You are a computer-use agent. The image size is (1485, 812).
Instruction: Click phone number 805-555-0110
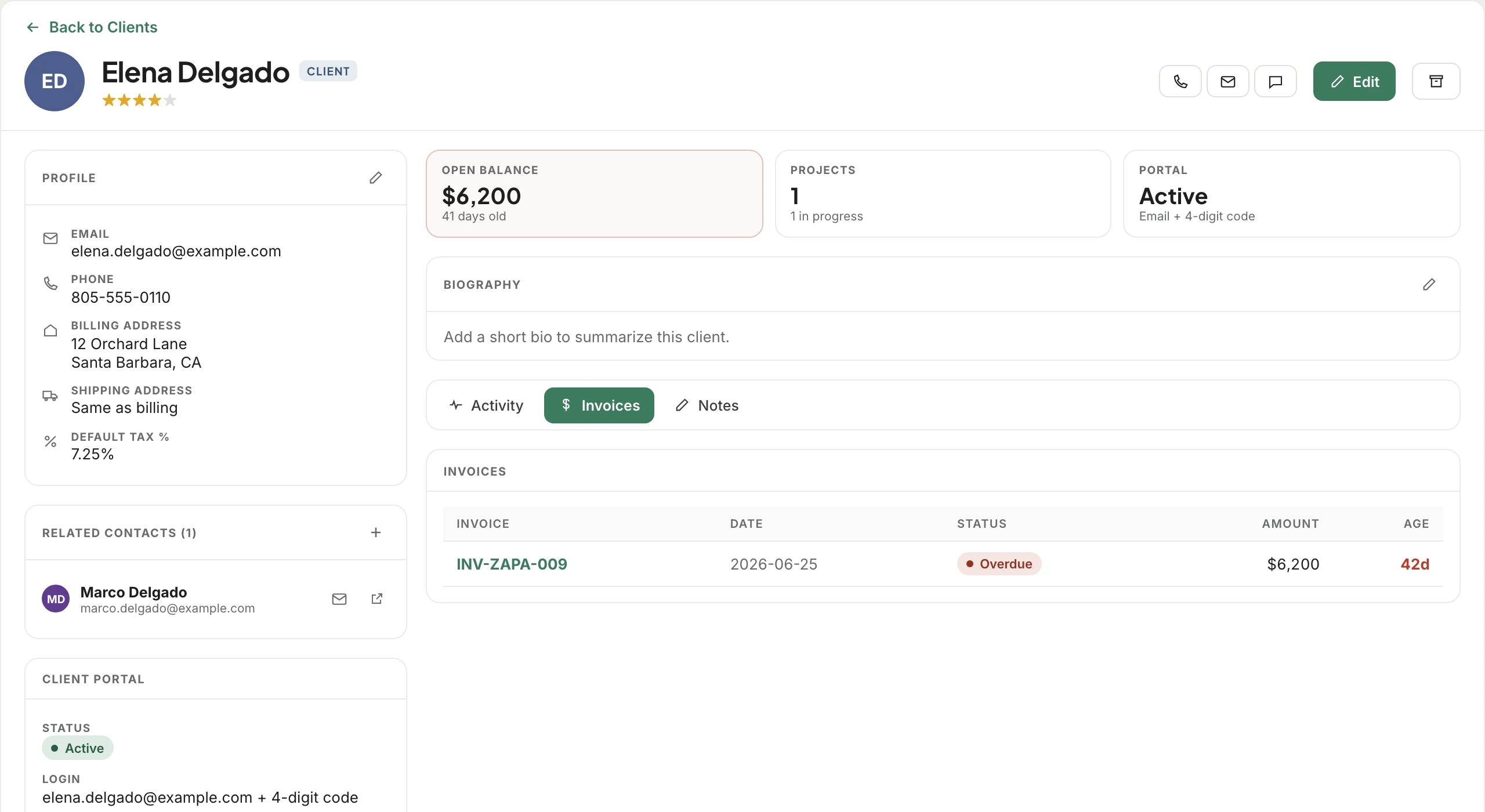(121, 298)
